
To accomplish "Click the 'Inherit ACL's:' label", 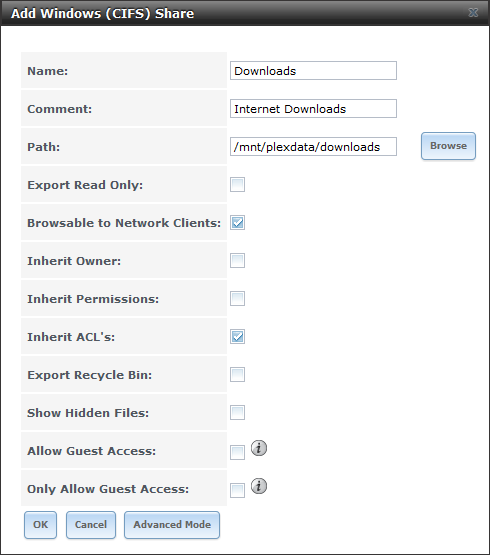I will [x=71, y=337].
